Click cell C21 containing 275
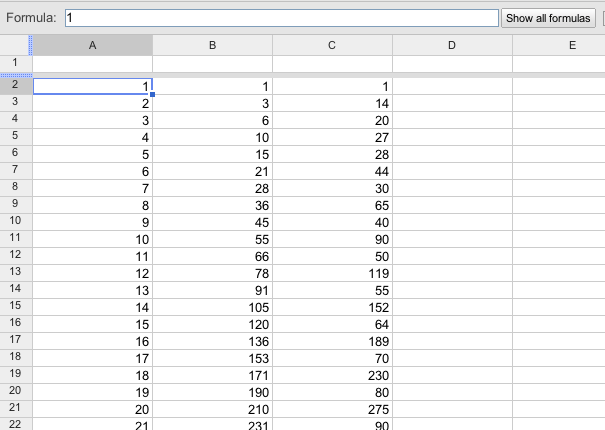Viewport: 605px width, 430px height. pos(333,409)
